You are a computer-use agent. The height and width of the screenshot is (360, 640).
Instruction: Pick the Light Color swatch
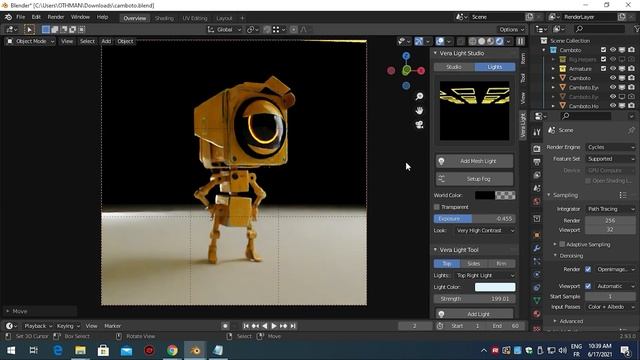tap(495, 287)
